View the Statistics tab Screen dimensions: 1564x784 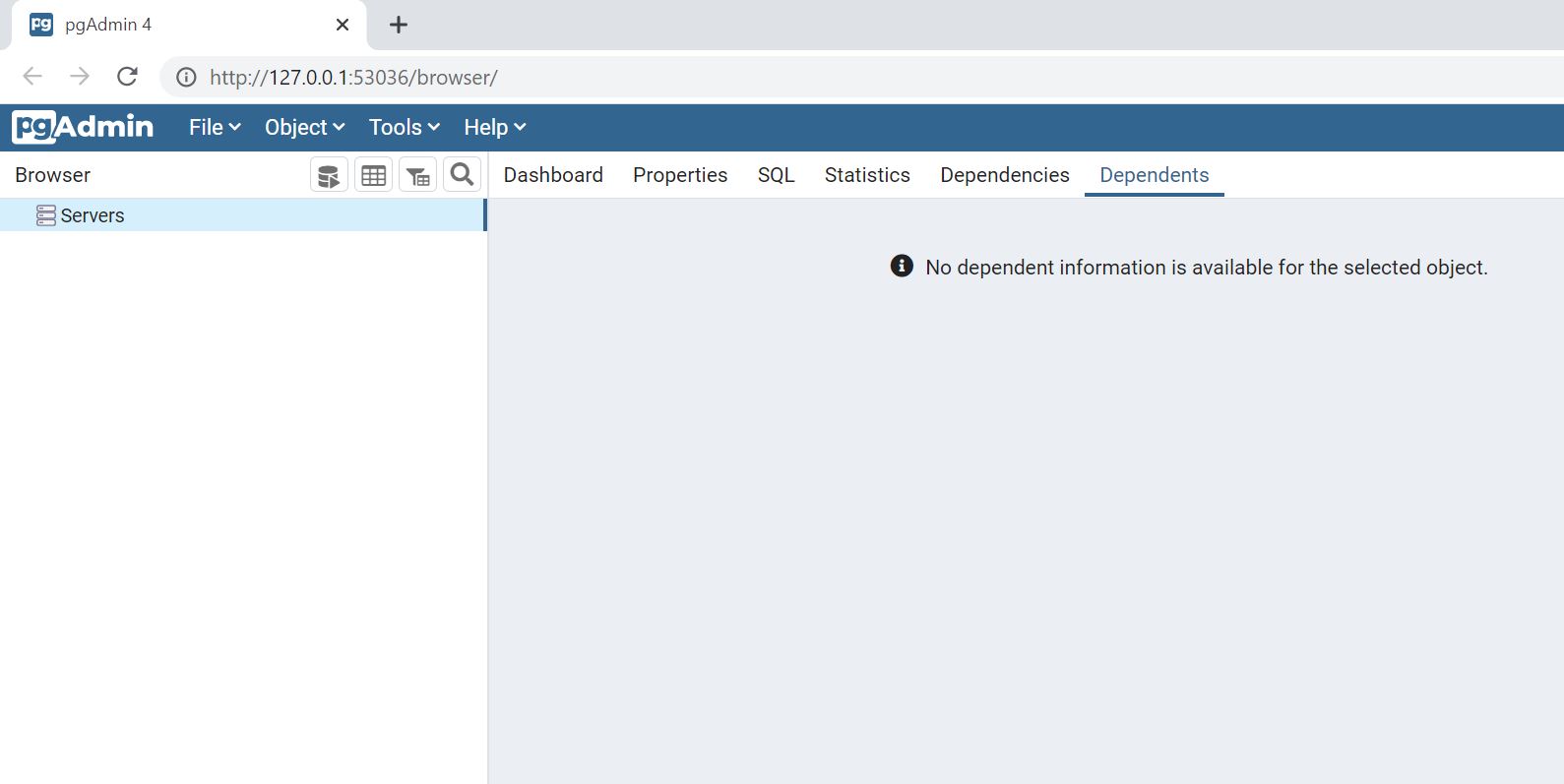[867, 175]
